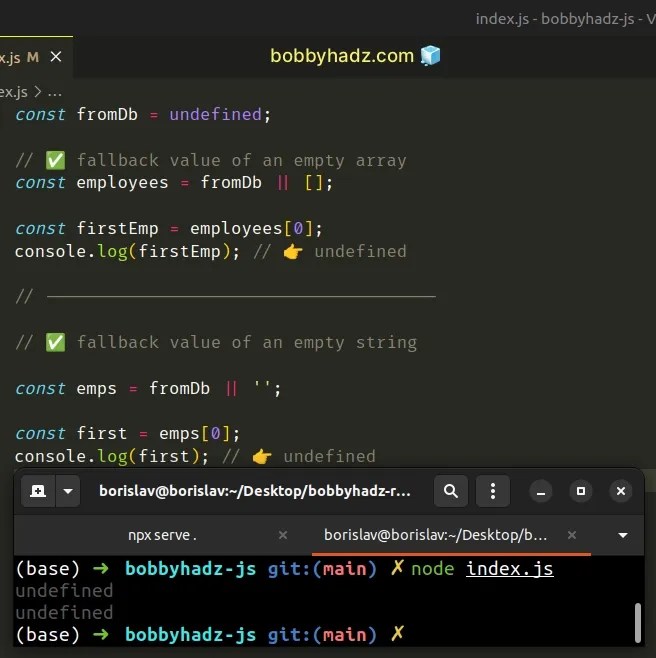Minimize the terminal window
Viewport: 656px width, 658px height.
point(541,491)
